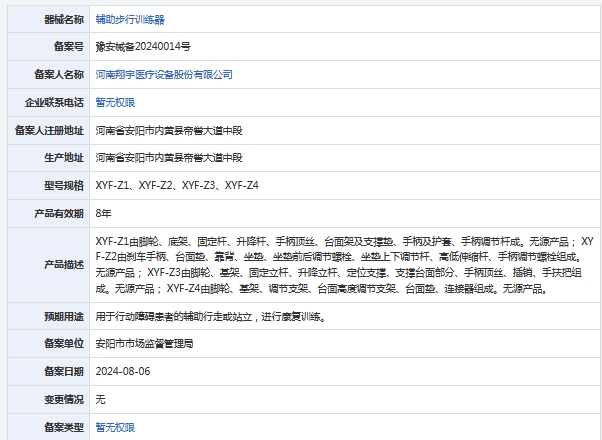Click the 型号规格 row label
This screenshot has height=440, width=602.
tap(64, 185)
